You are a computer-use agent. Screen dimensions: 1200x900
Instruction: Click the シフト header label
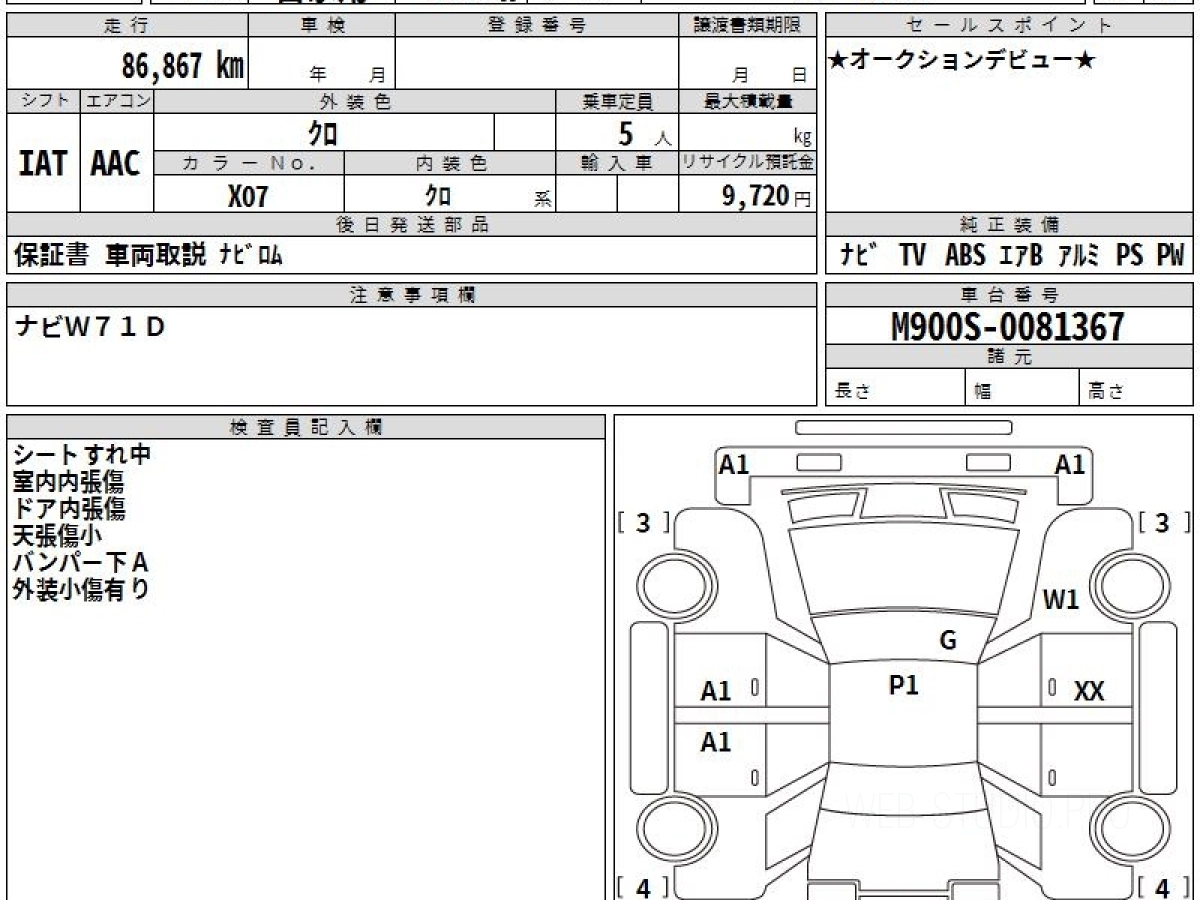pos(43,101)
